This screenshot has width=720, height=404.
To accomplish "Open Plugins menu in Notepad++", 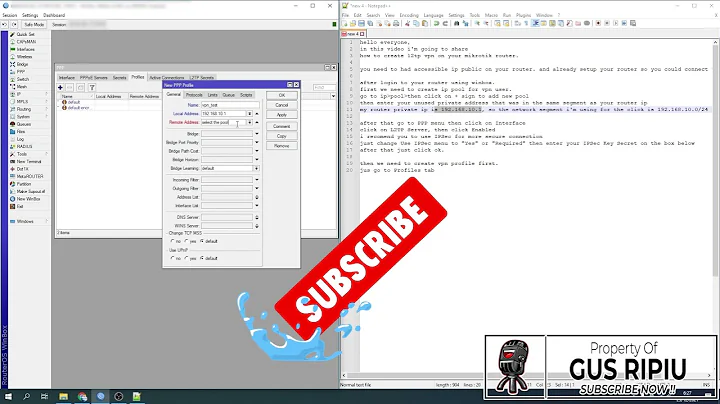I will pos(523,15).
